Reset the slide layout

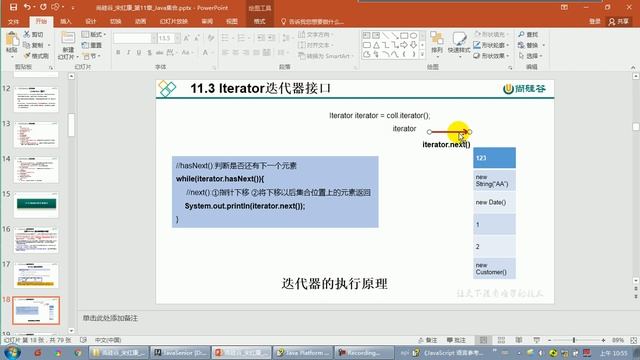click(91, 45)
